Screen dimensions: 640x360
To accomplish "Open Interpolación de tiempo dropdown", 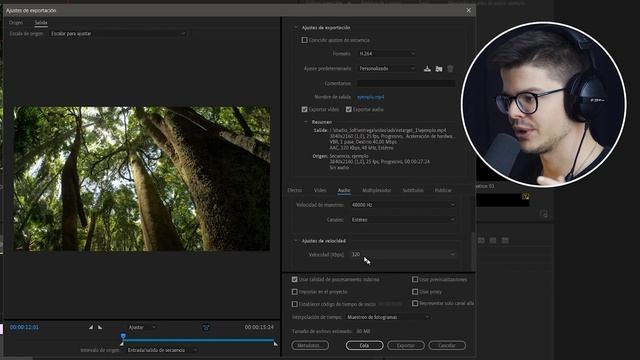I will tap(388, 317).
